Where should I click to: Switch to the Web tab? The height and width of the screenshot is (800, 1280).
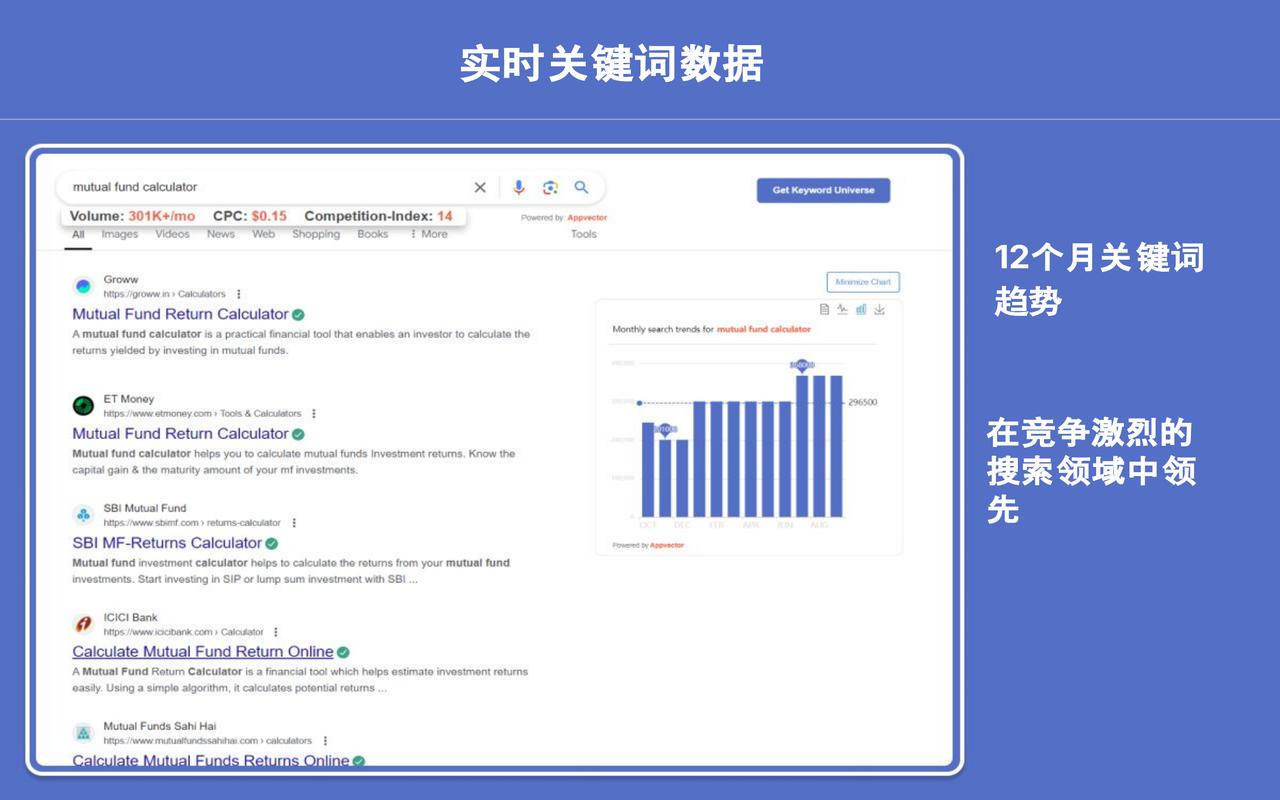click(263, 234)
